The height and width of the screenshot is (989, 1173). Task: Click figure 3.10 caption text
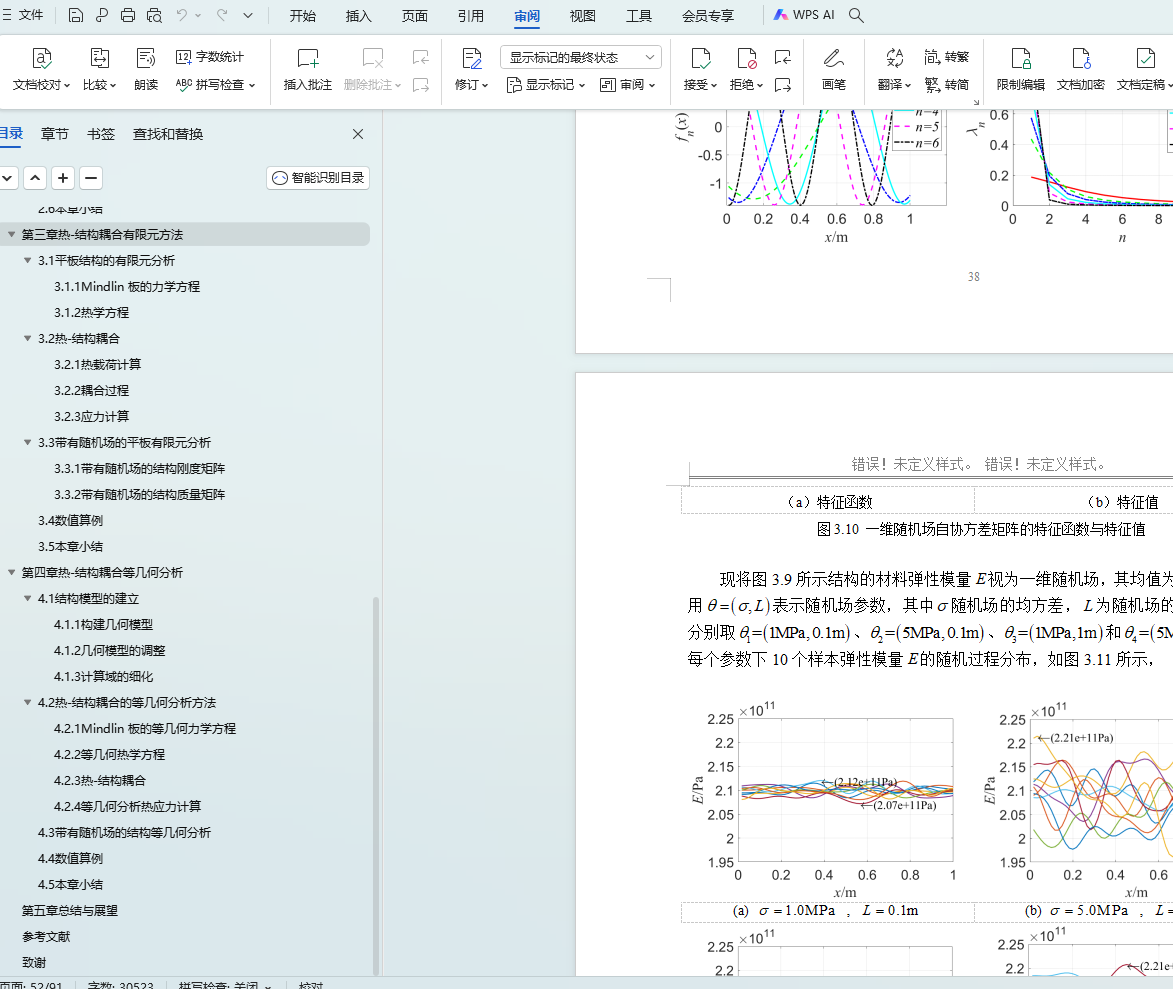pos(981,530)
